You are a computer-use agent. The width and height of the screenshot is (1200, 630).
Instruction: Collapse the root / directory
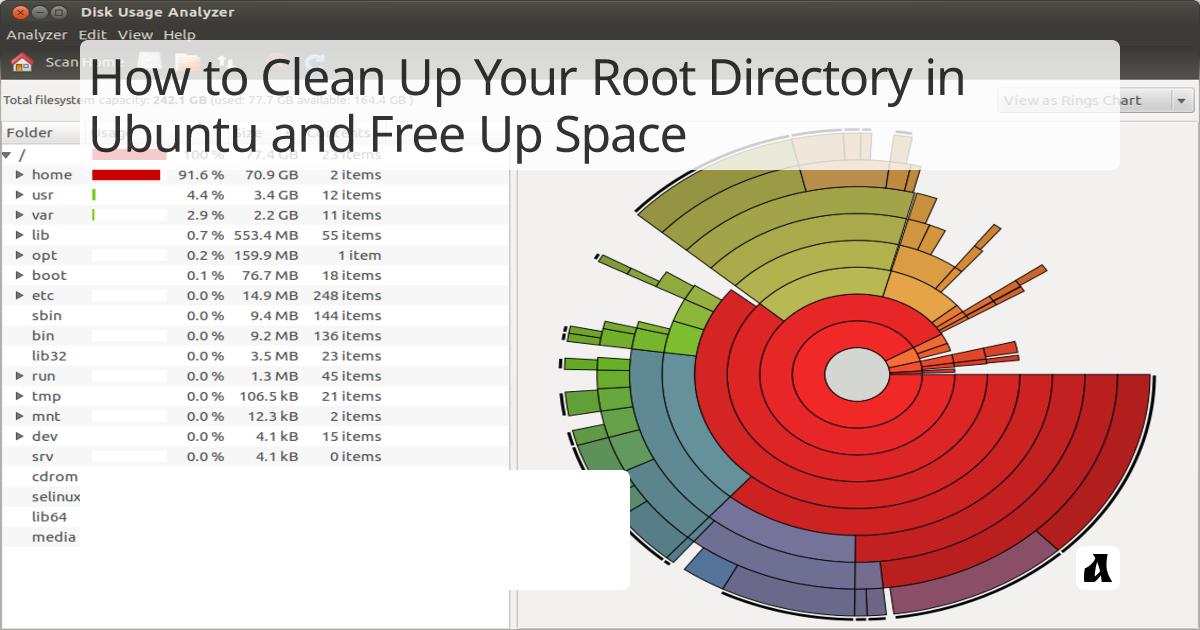coord(9,154)
